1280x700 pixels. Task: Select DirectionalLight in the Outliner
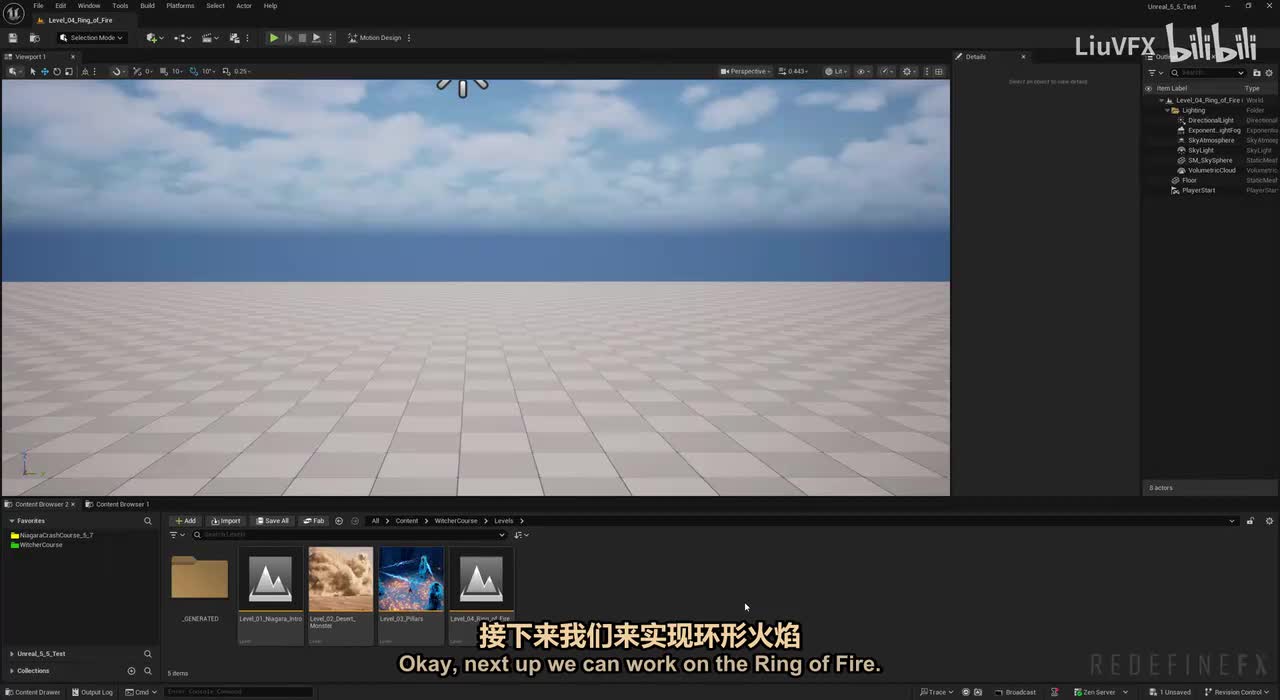coord(1211,120)
